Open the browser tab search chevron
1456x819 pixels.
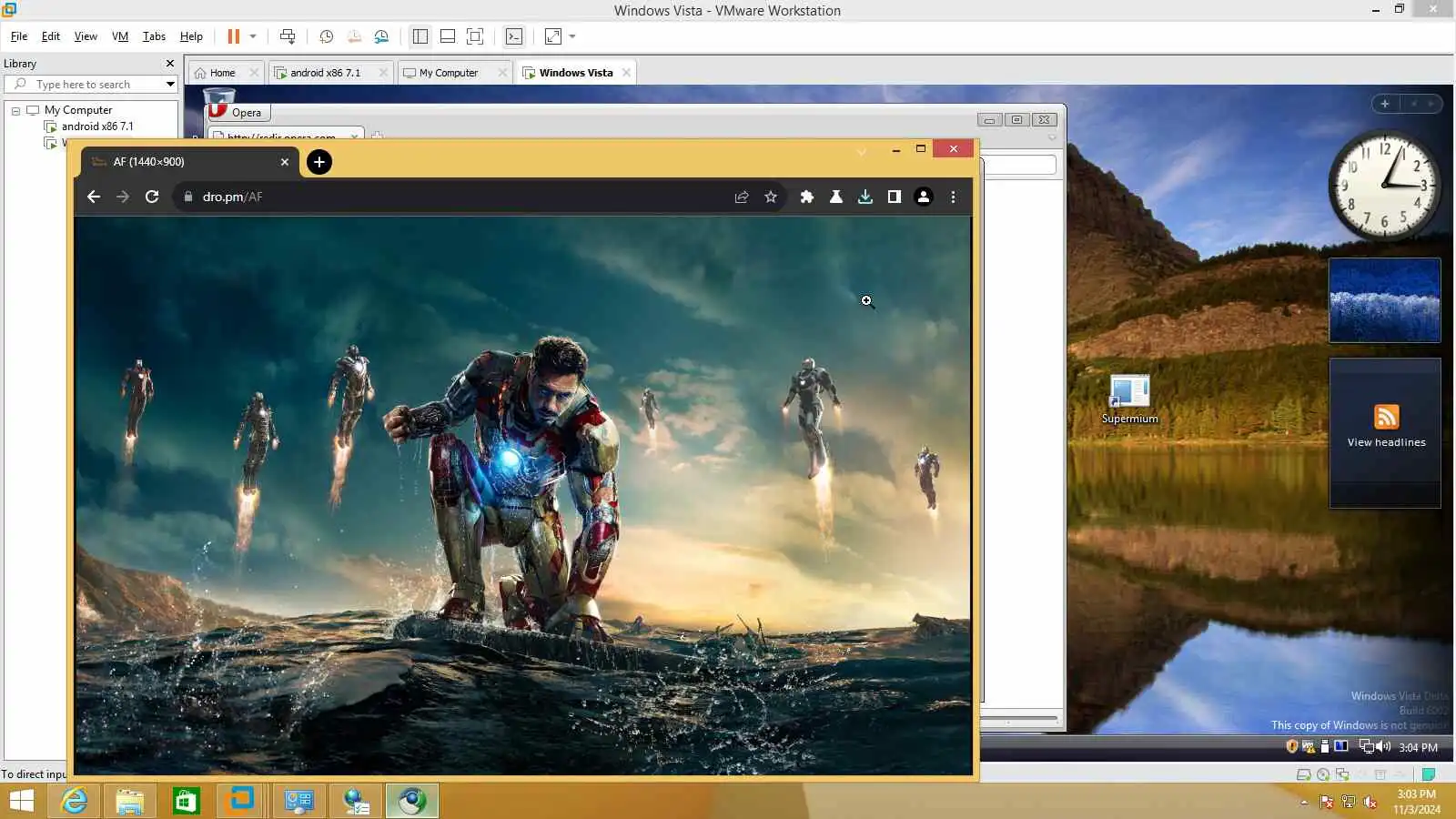coord(861,151)
